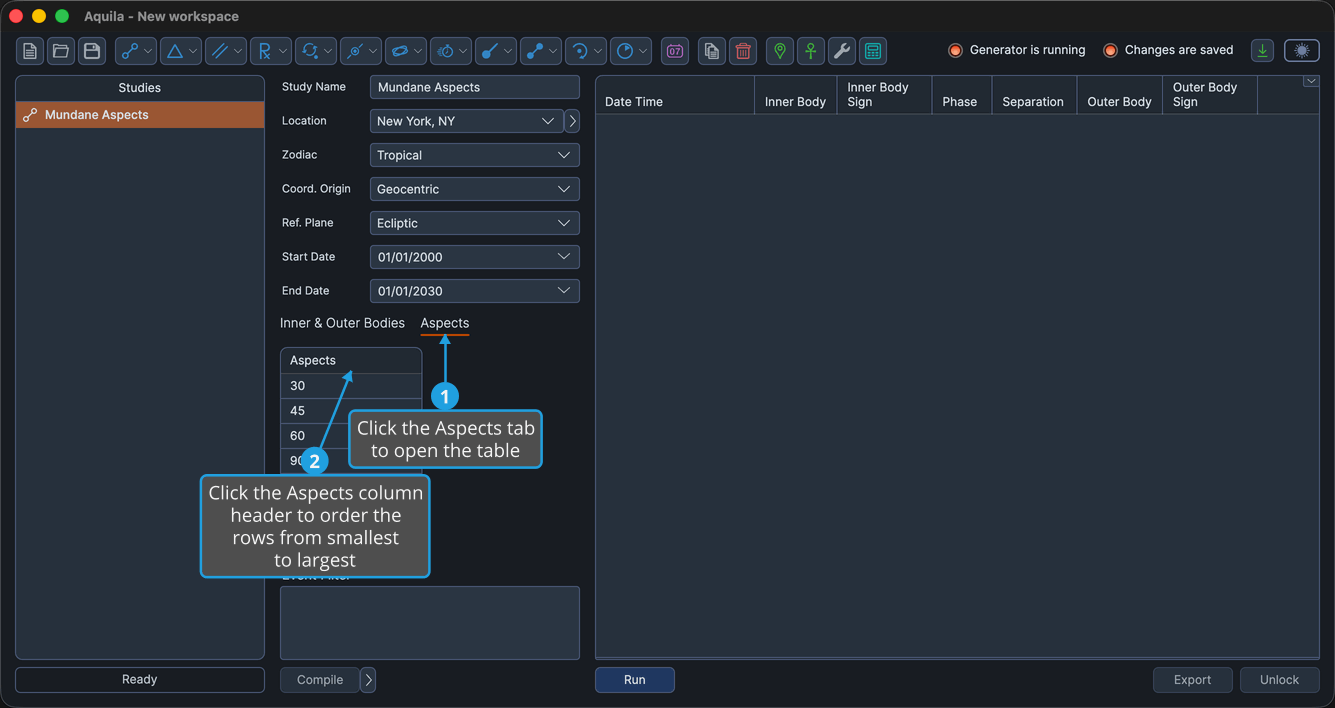Screen dimensions: 1335x708
Task: Click the Unlock button
Action: coord(1280,680)
